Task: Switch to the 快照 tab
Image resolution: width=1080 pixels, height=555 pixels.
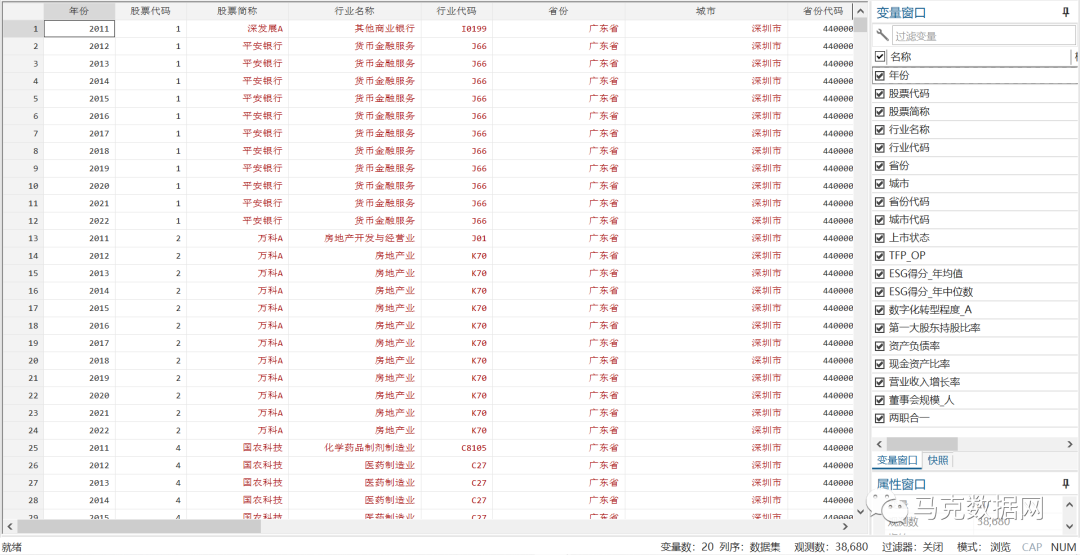Action: [937, 460]
